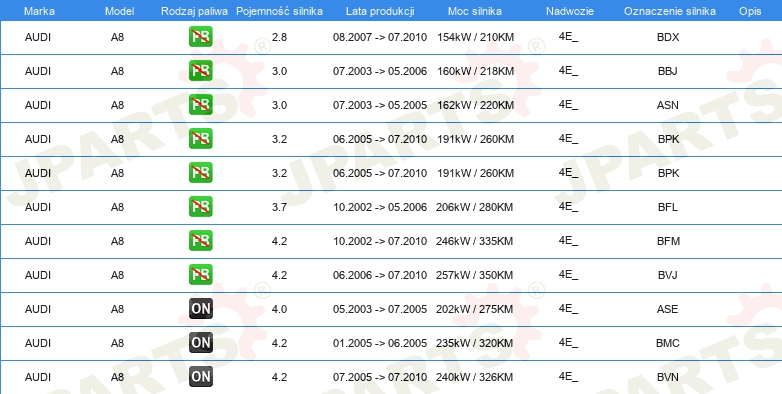Select the 154kW / 210KM power cell
This screenshot has height=394, width=782.
pos(475,37)
